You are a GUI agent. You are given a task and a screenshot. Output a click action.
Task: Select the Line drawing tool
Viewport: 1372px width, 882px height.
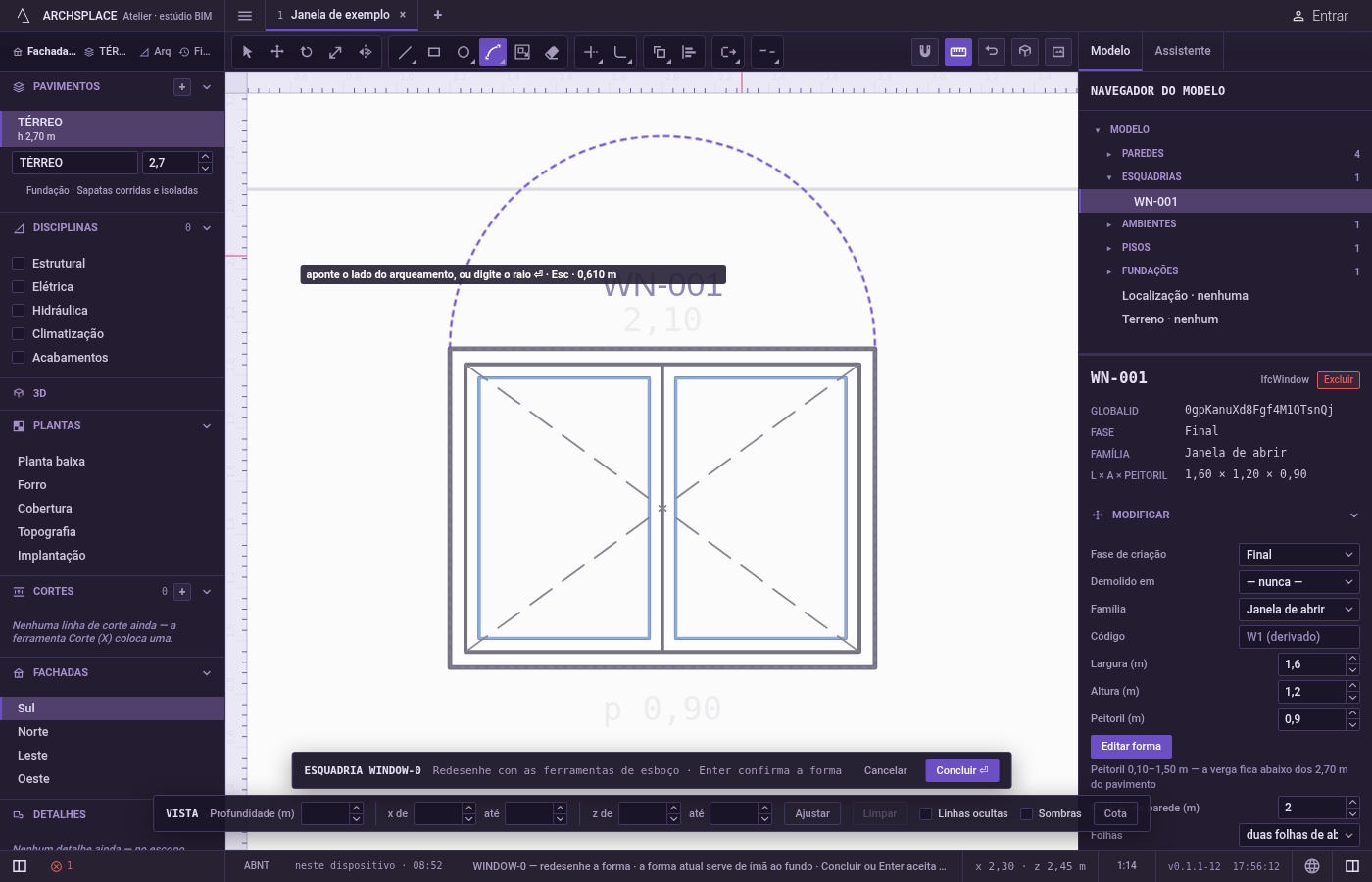click(x=405, y=52)
